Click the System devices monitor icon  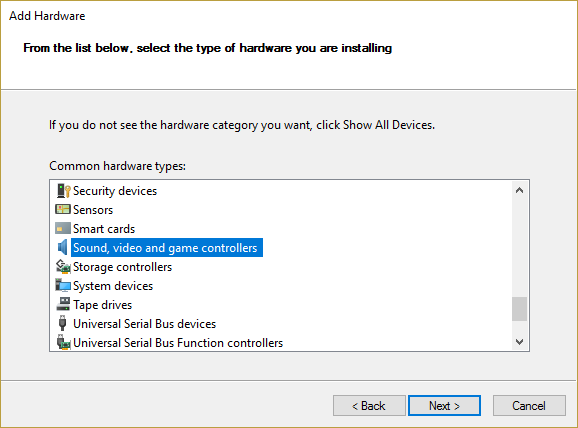[63, 286]
